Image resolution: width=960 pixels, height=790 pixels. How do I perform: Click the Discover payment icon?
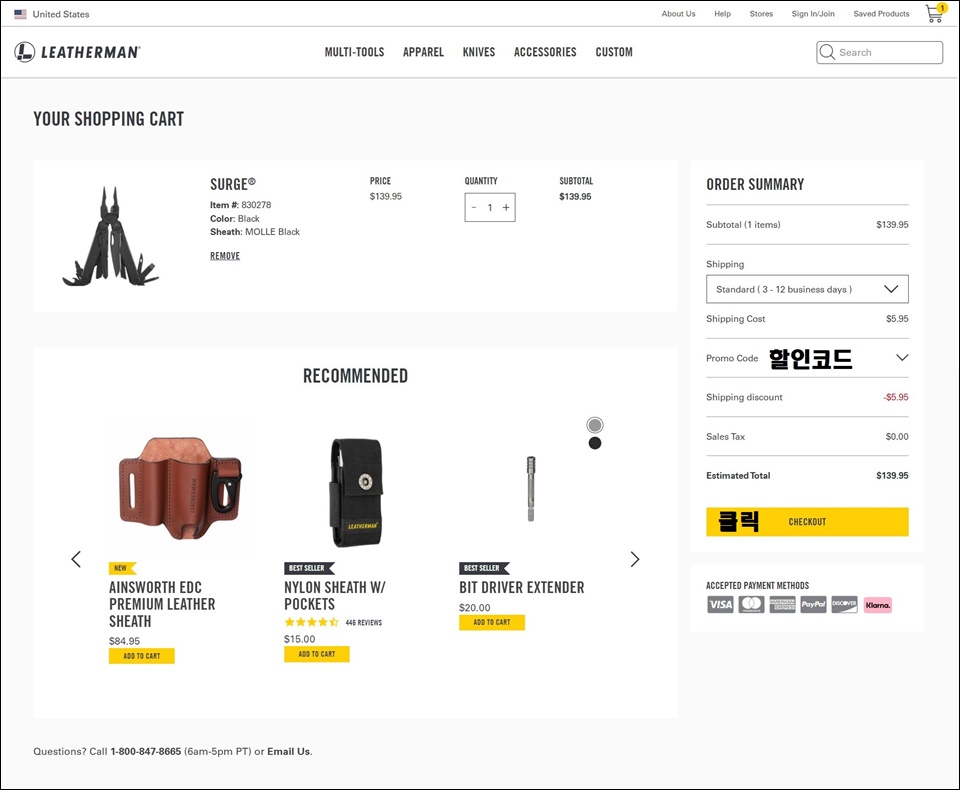[844, 605]
